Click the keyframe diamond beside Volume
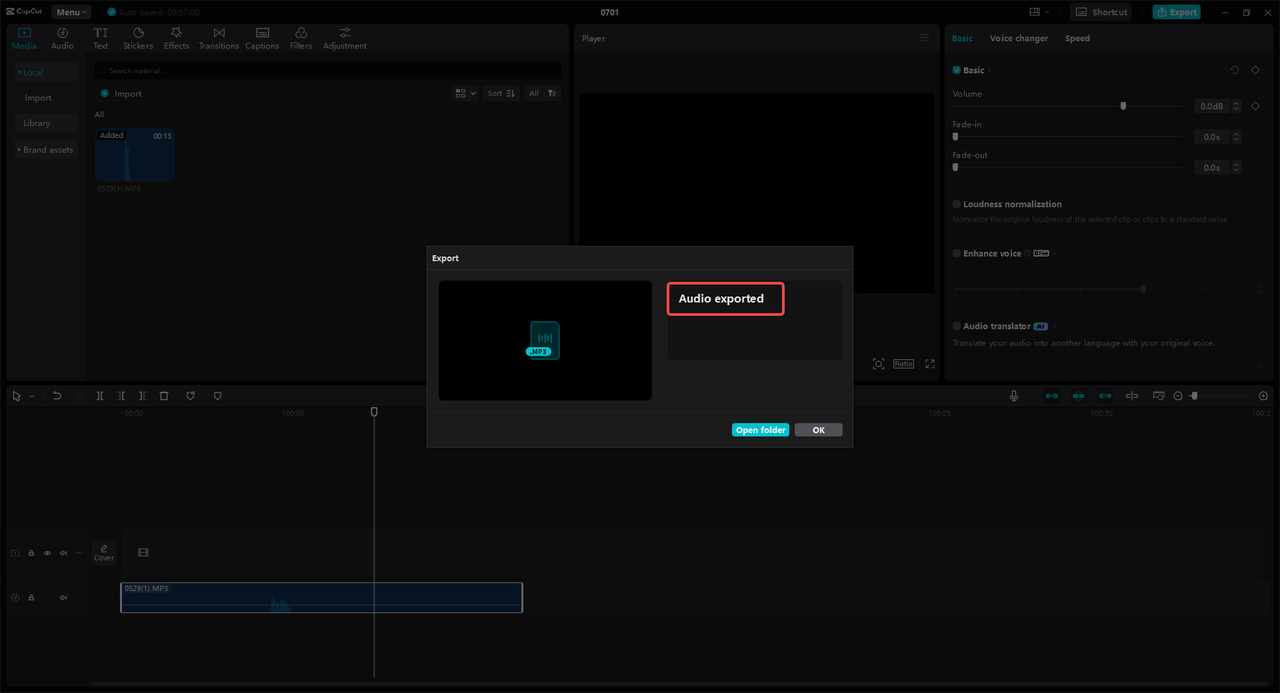 1255,105
